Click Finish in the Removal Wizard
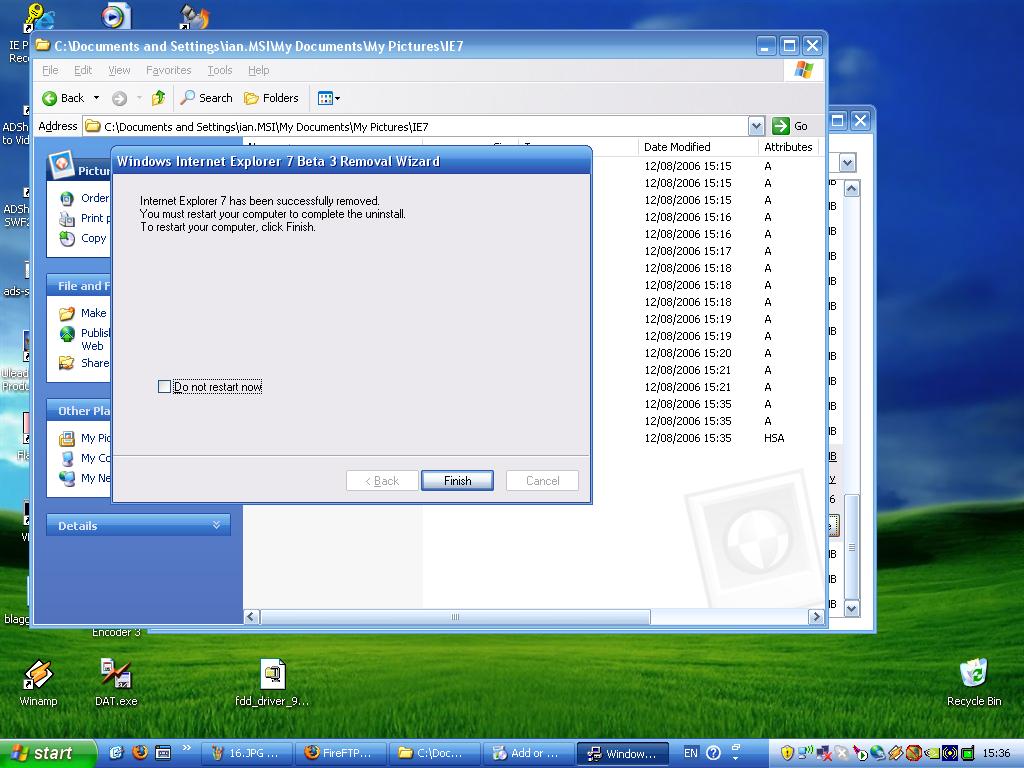 [x=457, y=481]
